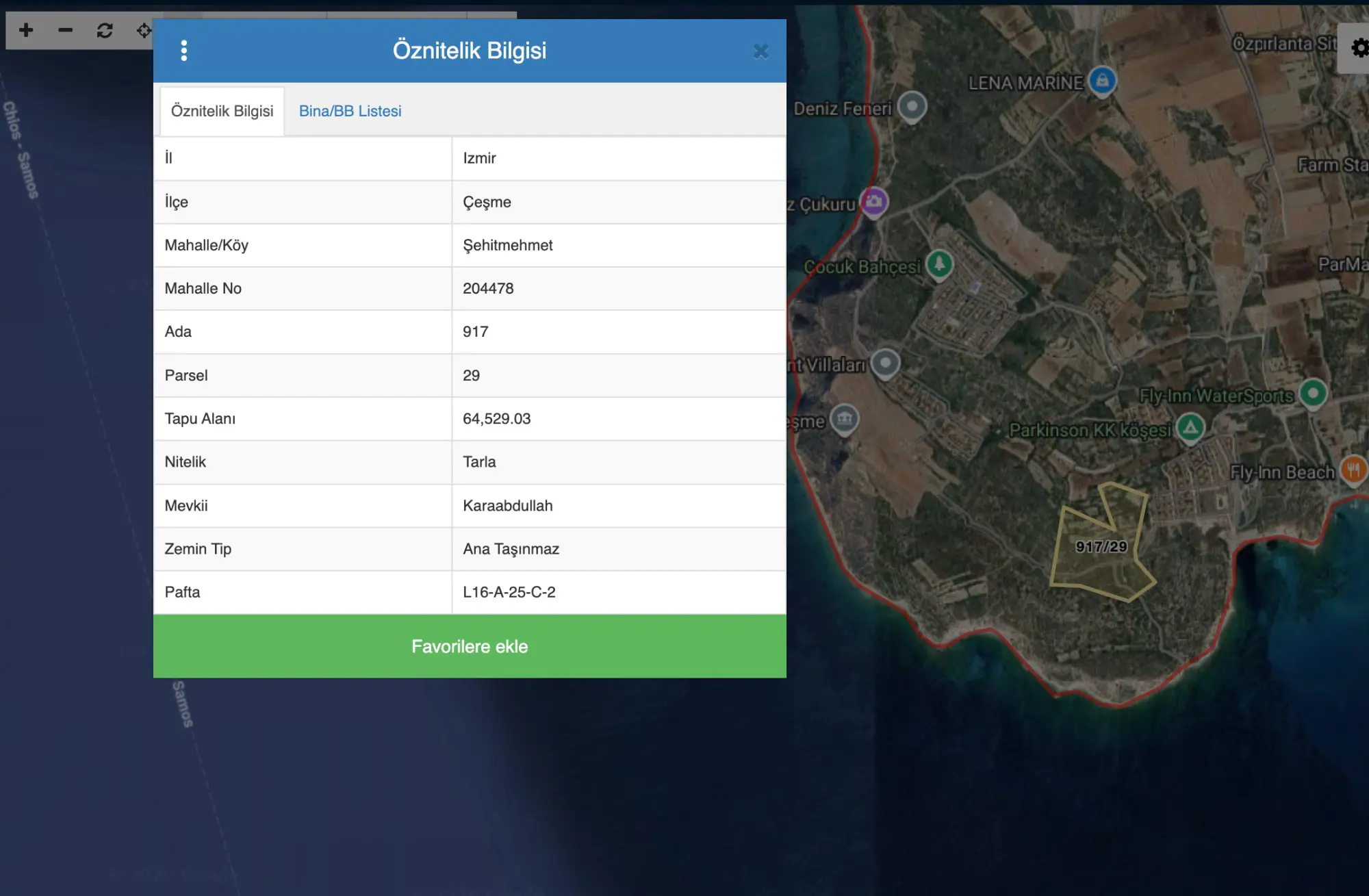Select the Öznitelik Bilgisi tab
The width and height of the screenshot is (1369, 896).
(x=222, y=111)
